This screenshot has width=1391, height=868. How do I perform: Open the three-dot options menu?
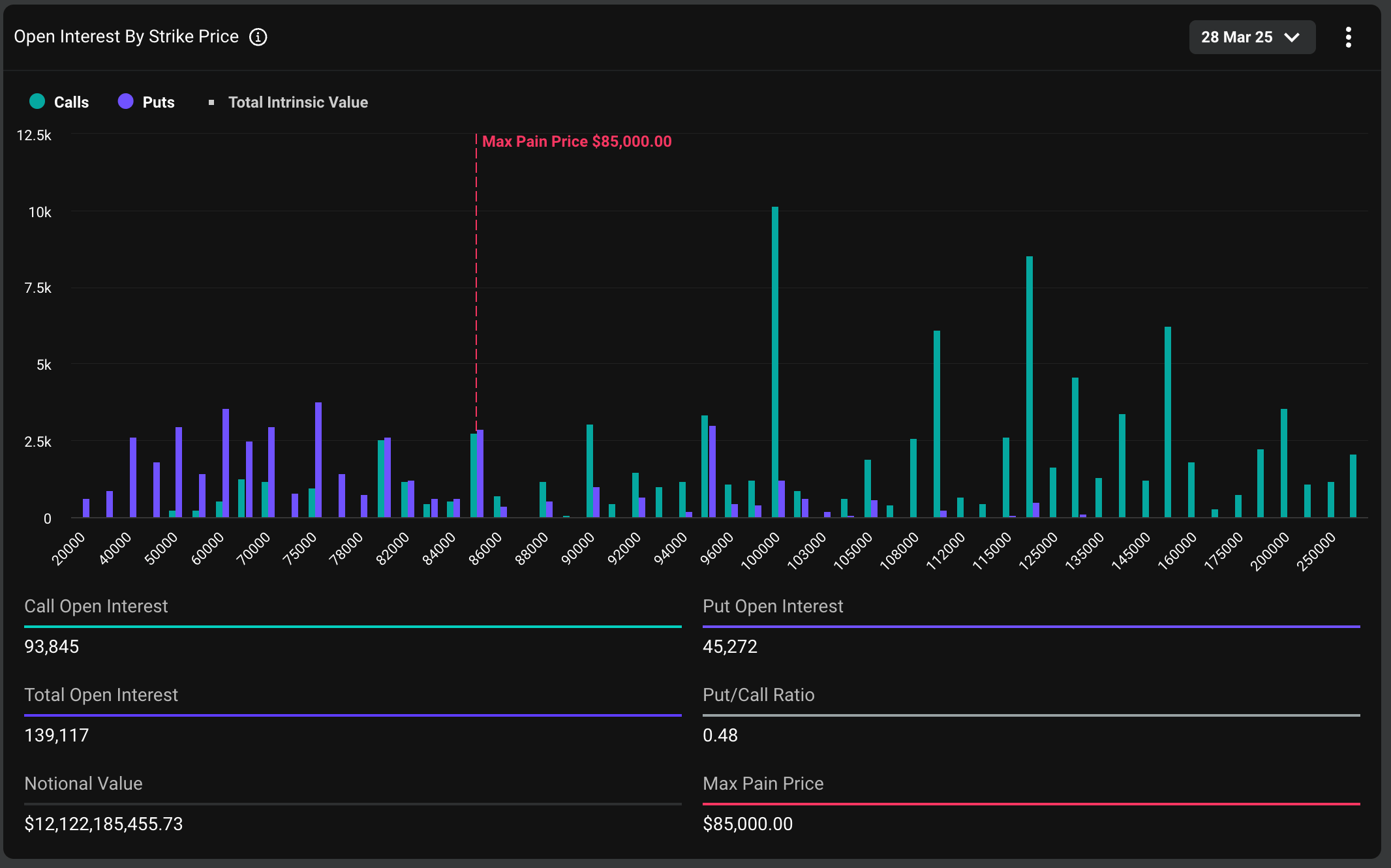(1348, 37)
